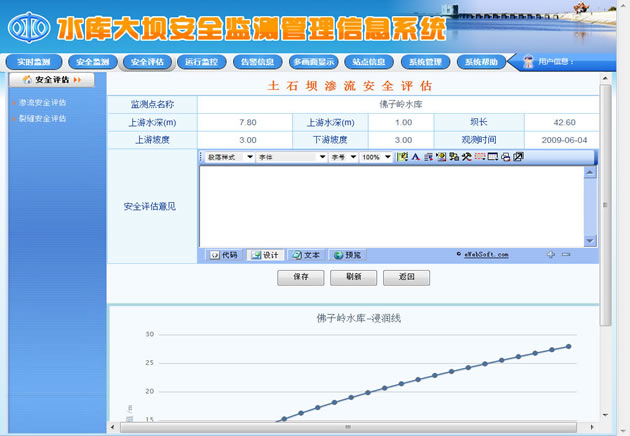
Task: Switch editor to 文本 text mode
Action: (x=306, y=255)
